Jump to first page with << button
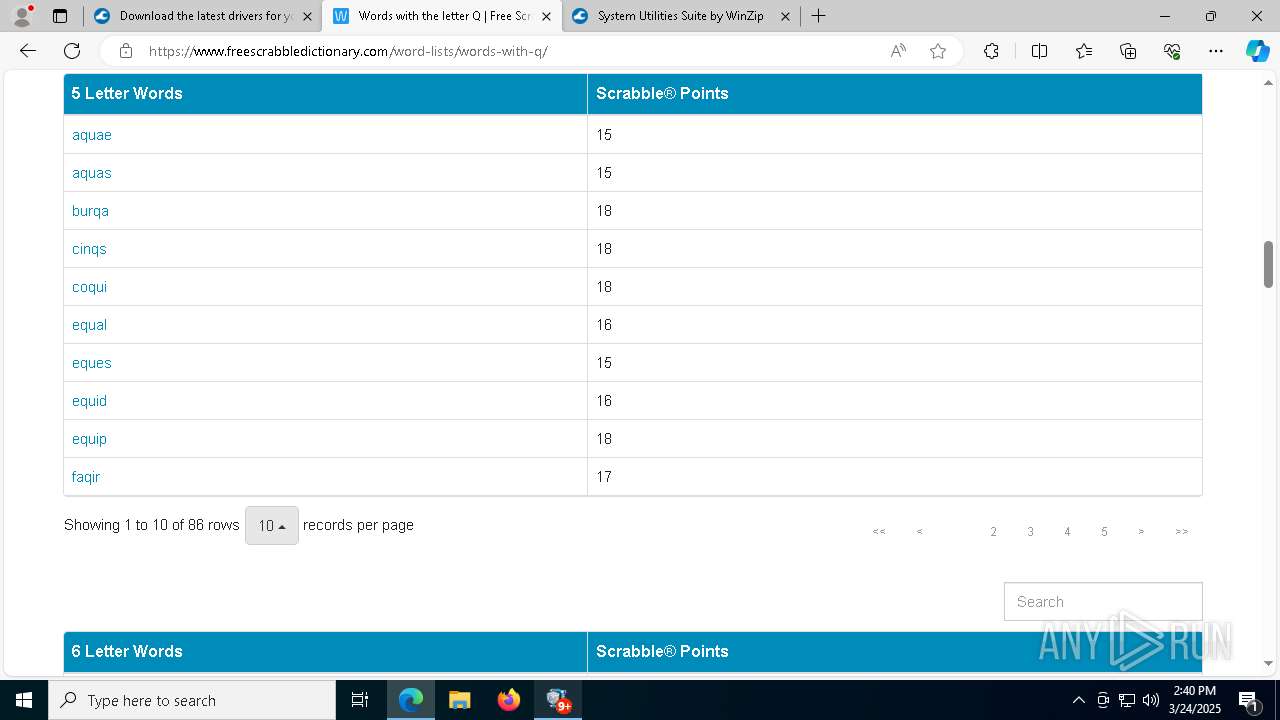The image size is (1280, 720). pyautogui.click(x=879, y=532)
